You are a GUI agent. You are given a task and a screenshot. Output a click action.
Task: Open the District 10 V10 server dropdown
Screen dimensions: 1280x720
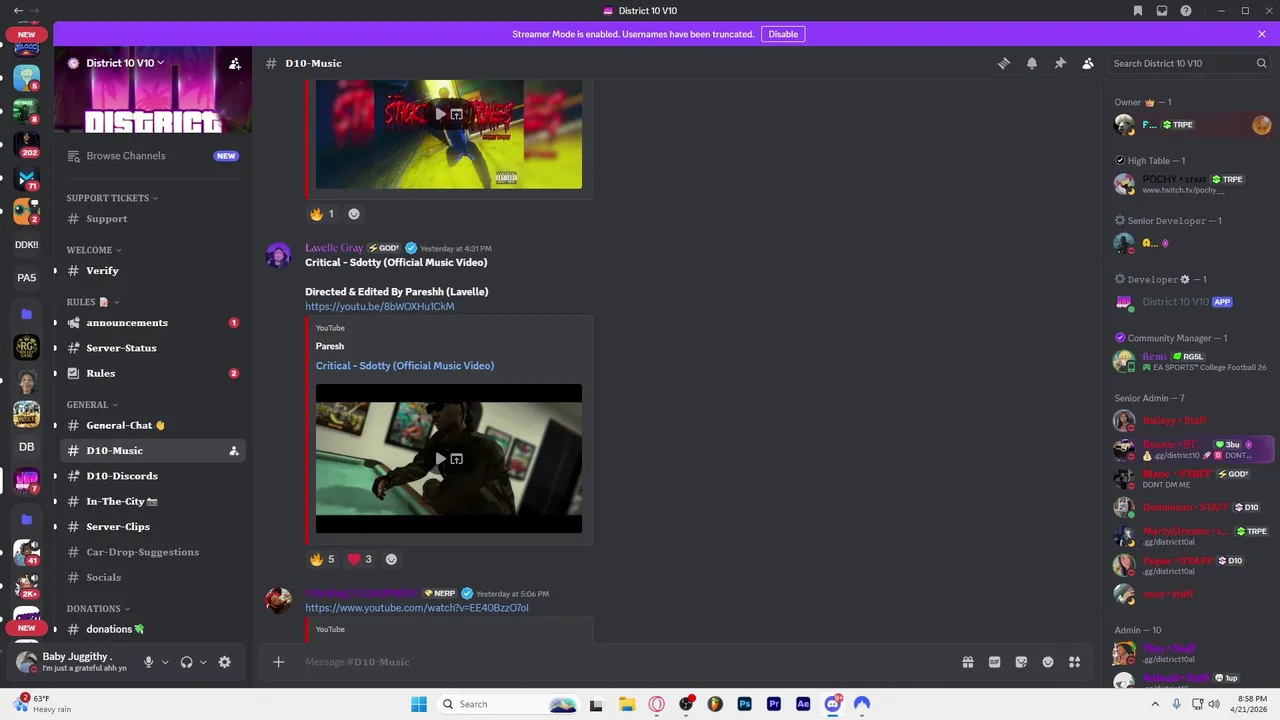click(125, 63)
